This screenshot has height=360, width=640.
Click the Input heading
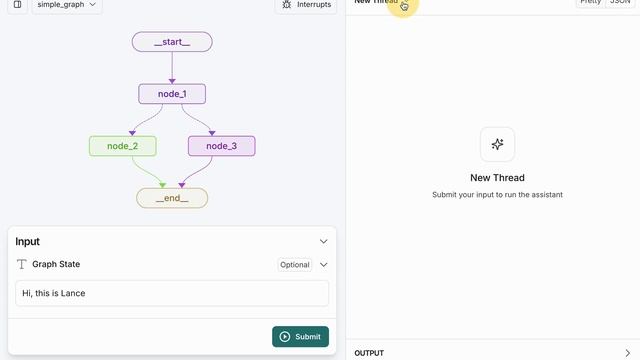(x=27, y=242)
